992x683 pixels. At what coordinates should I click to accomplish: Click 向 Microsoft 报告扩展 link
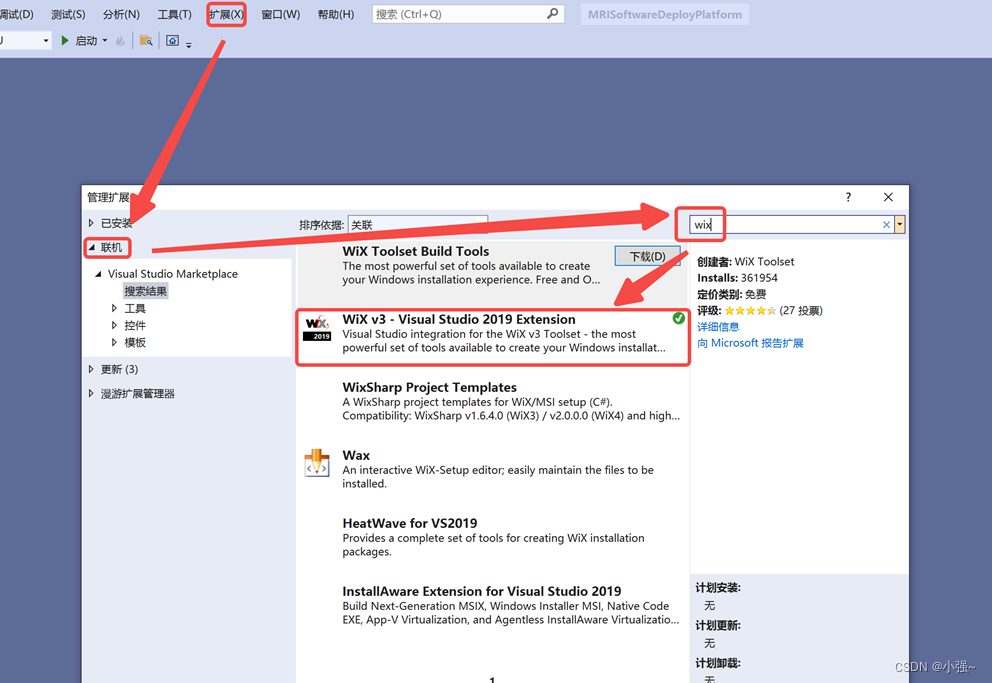click(x=750, y=343)
